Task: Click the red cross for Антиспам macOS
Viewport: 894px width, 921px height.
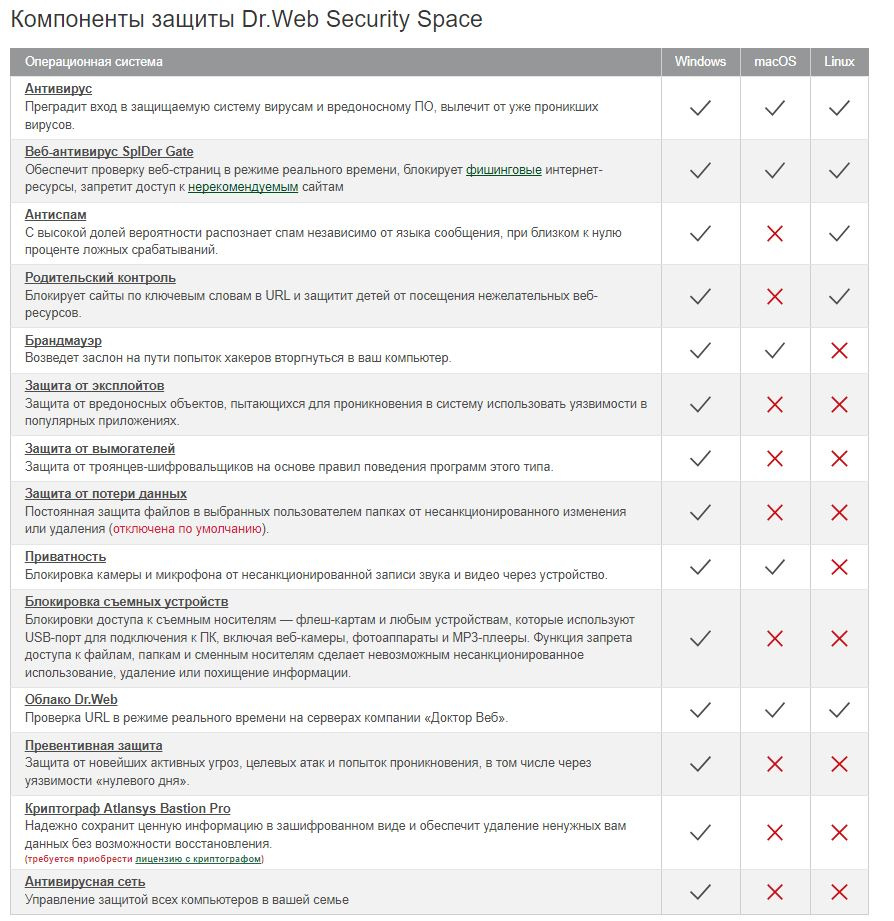Action: [774, 234]
